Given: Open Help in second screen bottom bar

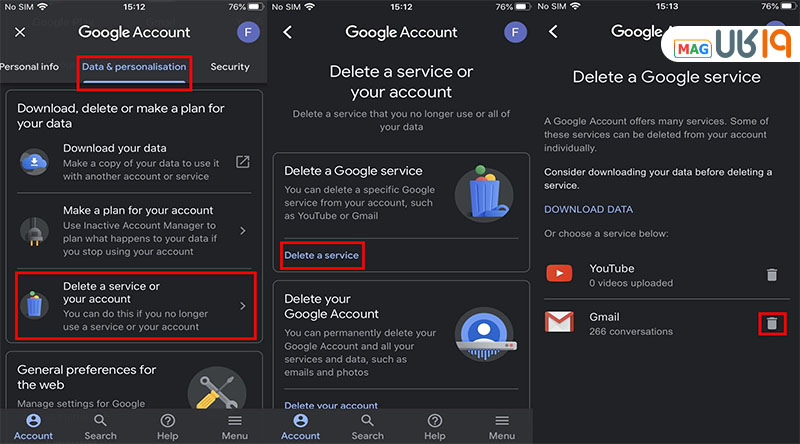Looking at the screenshot, I should [435, 428].
